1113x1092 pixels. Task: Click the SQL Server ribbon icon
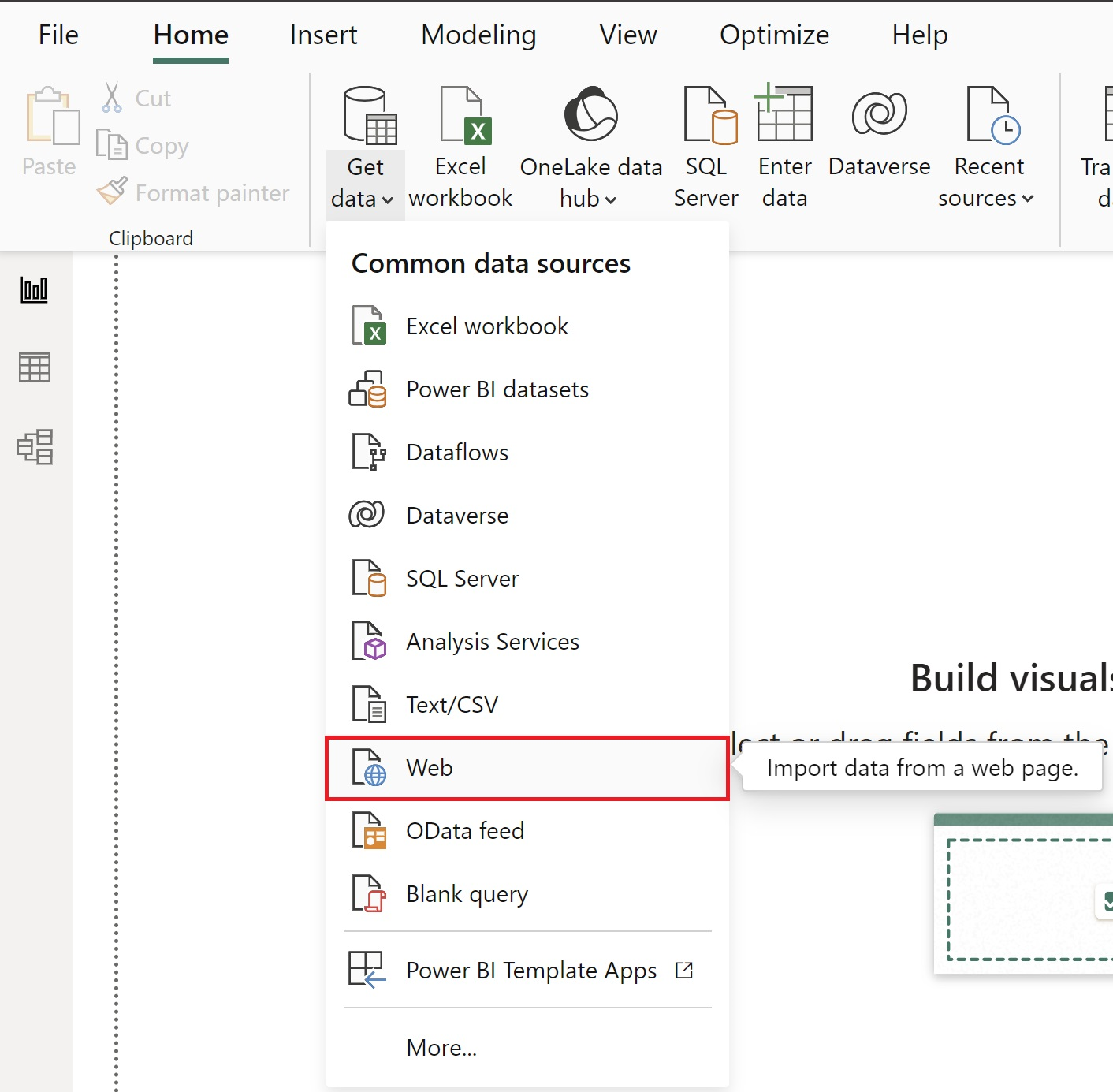[710, 115]
